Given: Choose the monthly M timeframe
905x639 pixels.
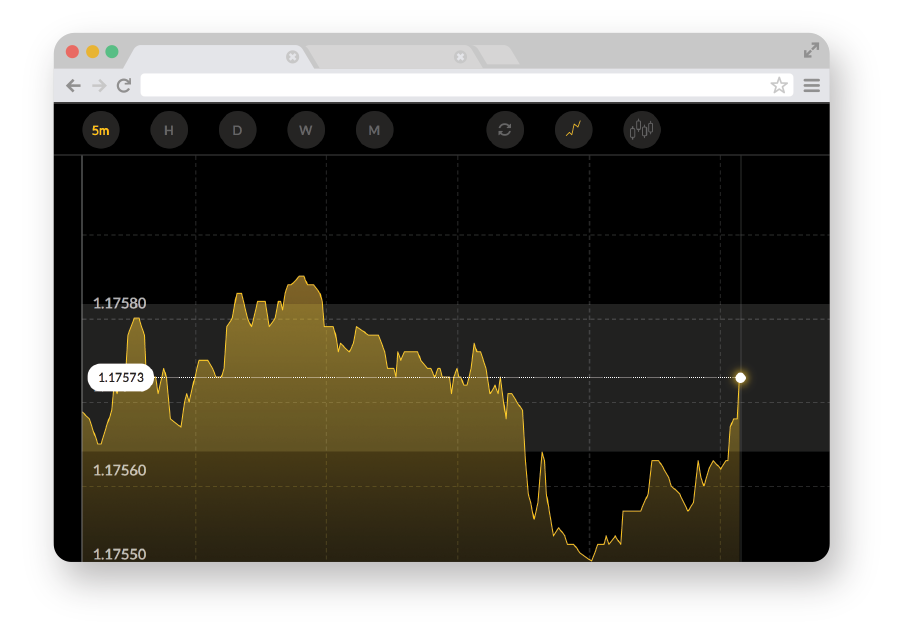Looking at the screenshot, I should coord(374,130).
